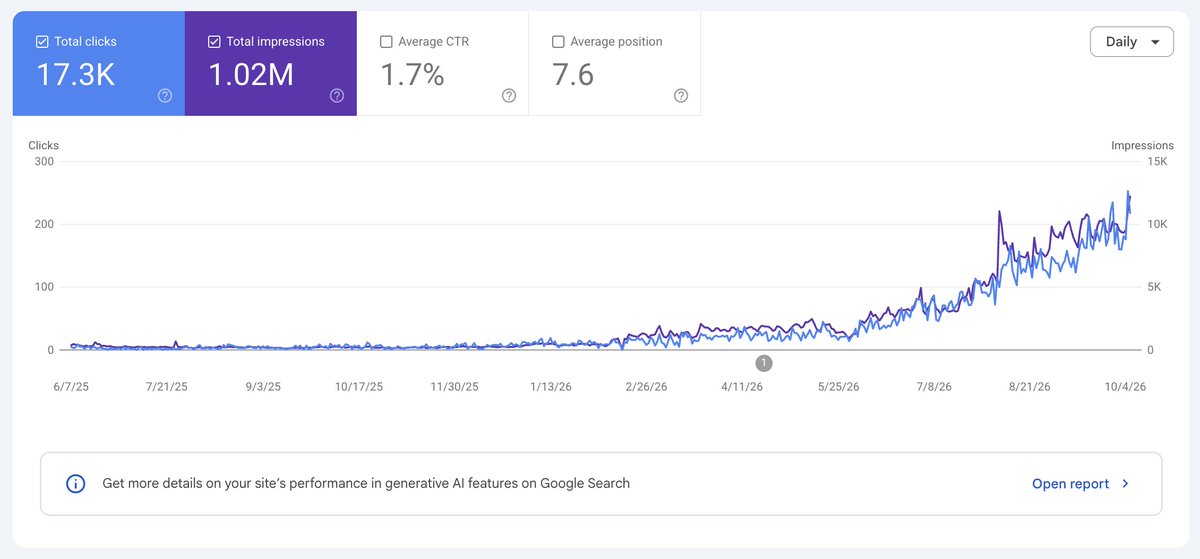This screenshot has height=559, width=1200.
Task: Enable the Average CTR checkbox
Action: 386,42
